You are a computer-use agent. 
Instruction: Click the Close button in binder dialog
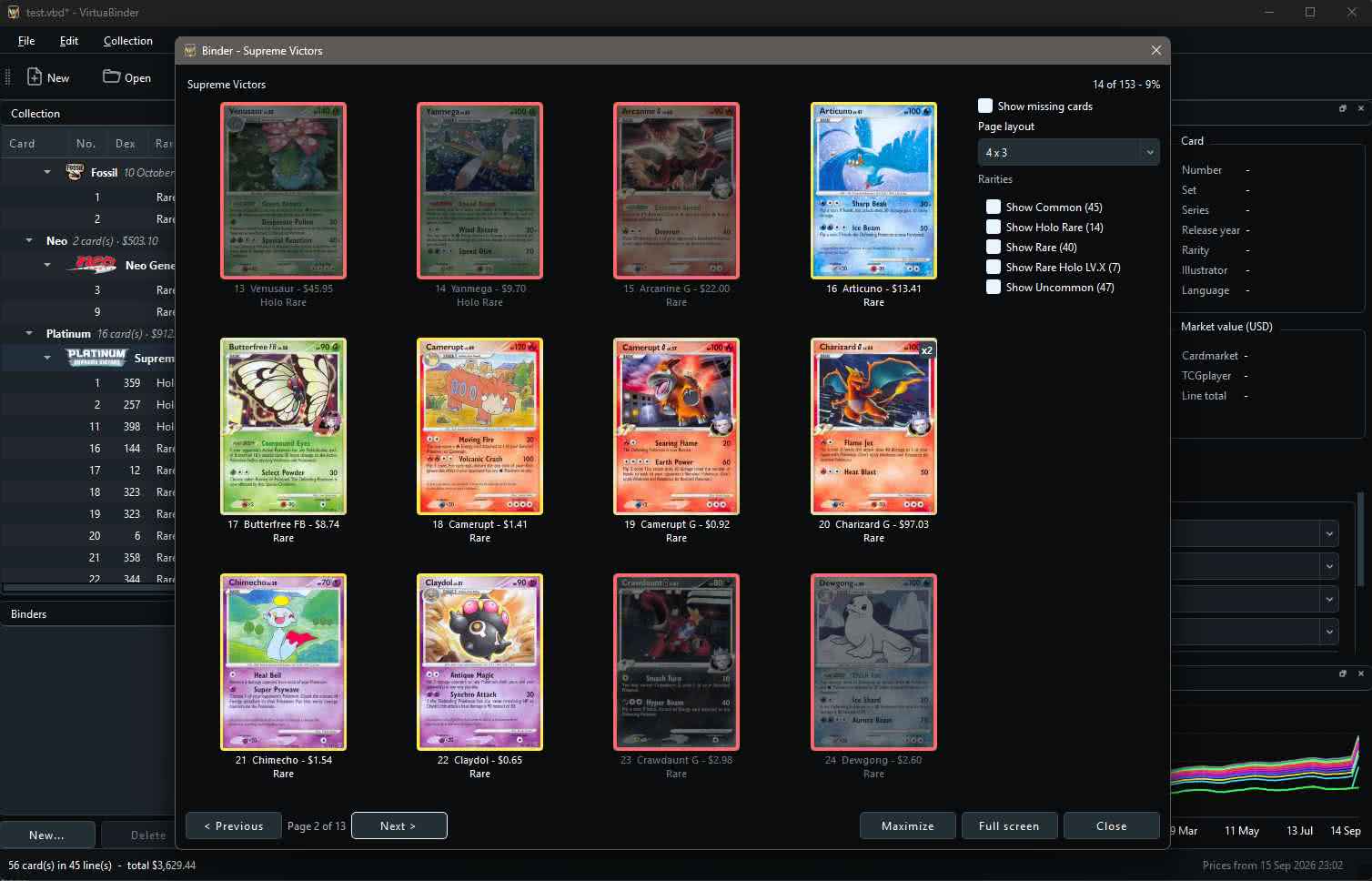click(1111, 825)
